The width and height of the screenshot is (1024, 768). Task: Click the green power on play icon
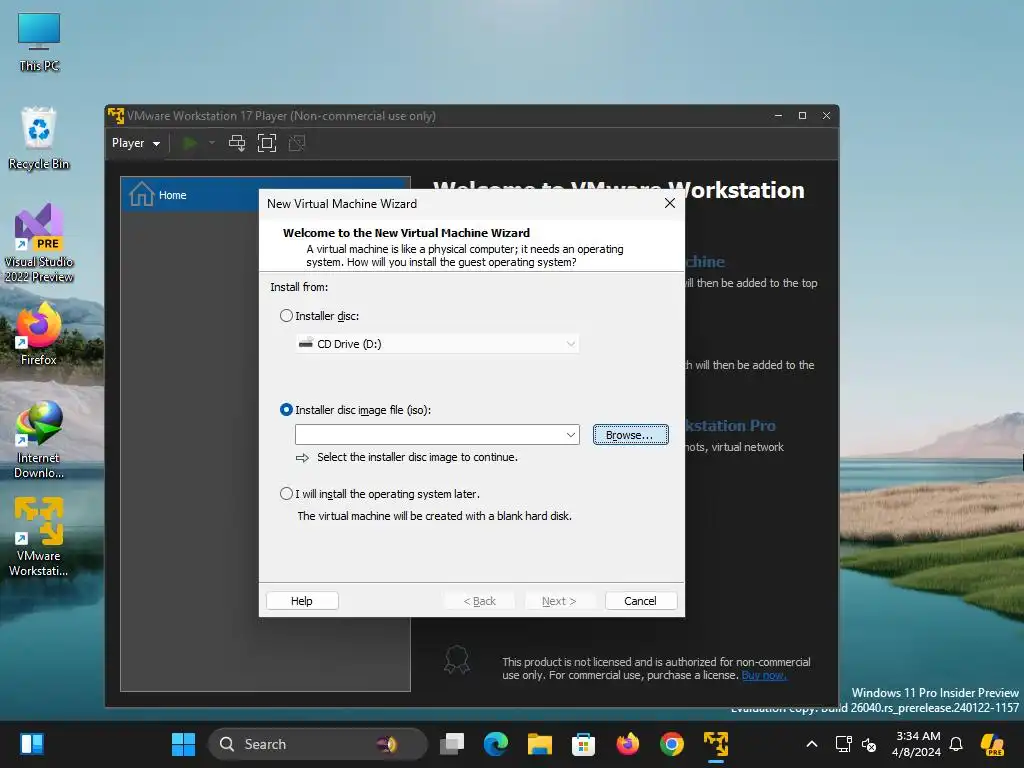pos(190,143)
